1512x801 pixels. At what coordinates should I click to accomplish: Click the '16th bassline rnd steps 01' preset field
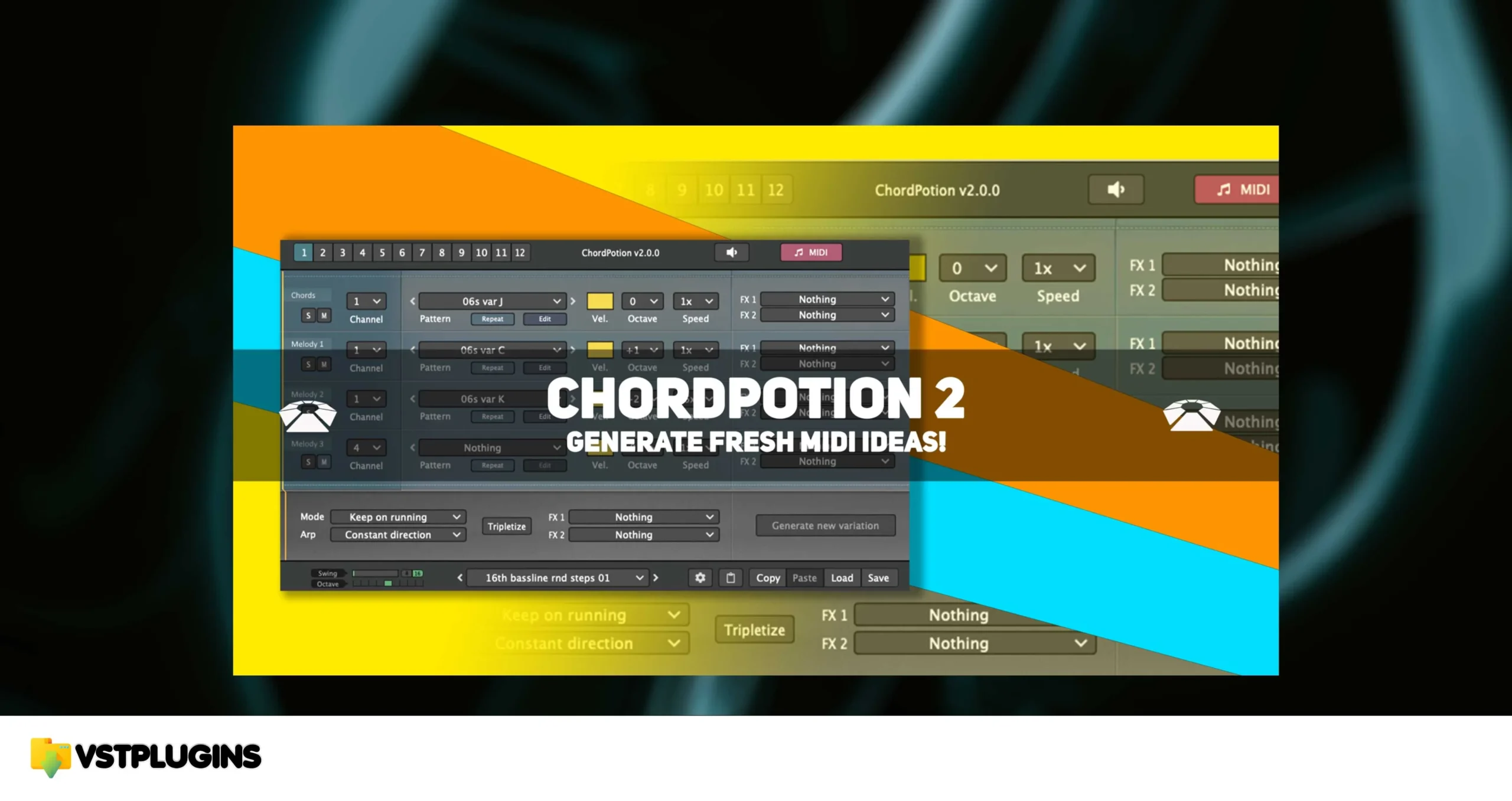coord(555,577)
